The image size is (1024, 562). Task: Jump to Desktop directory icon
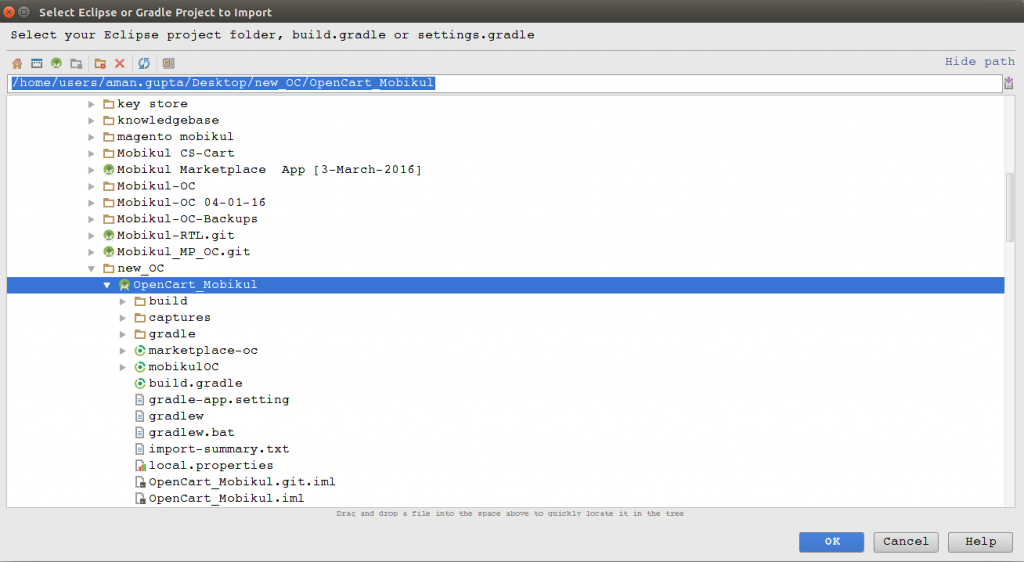[37, 63]
